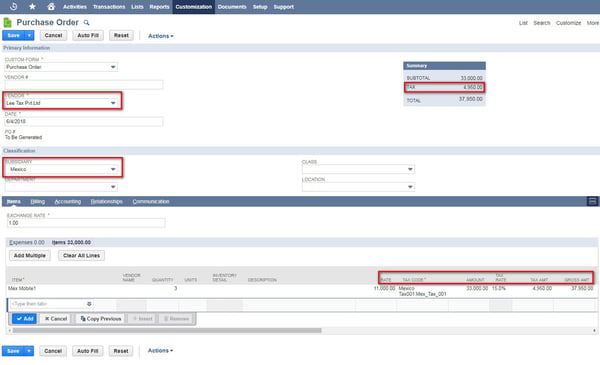
Task: Switch to the Billing subtab
Action: (x=38, y=202)
